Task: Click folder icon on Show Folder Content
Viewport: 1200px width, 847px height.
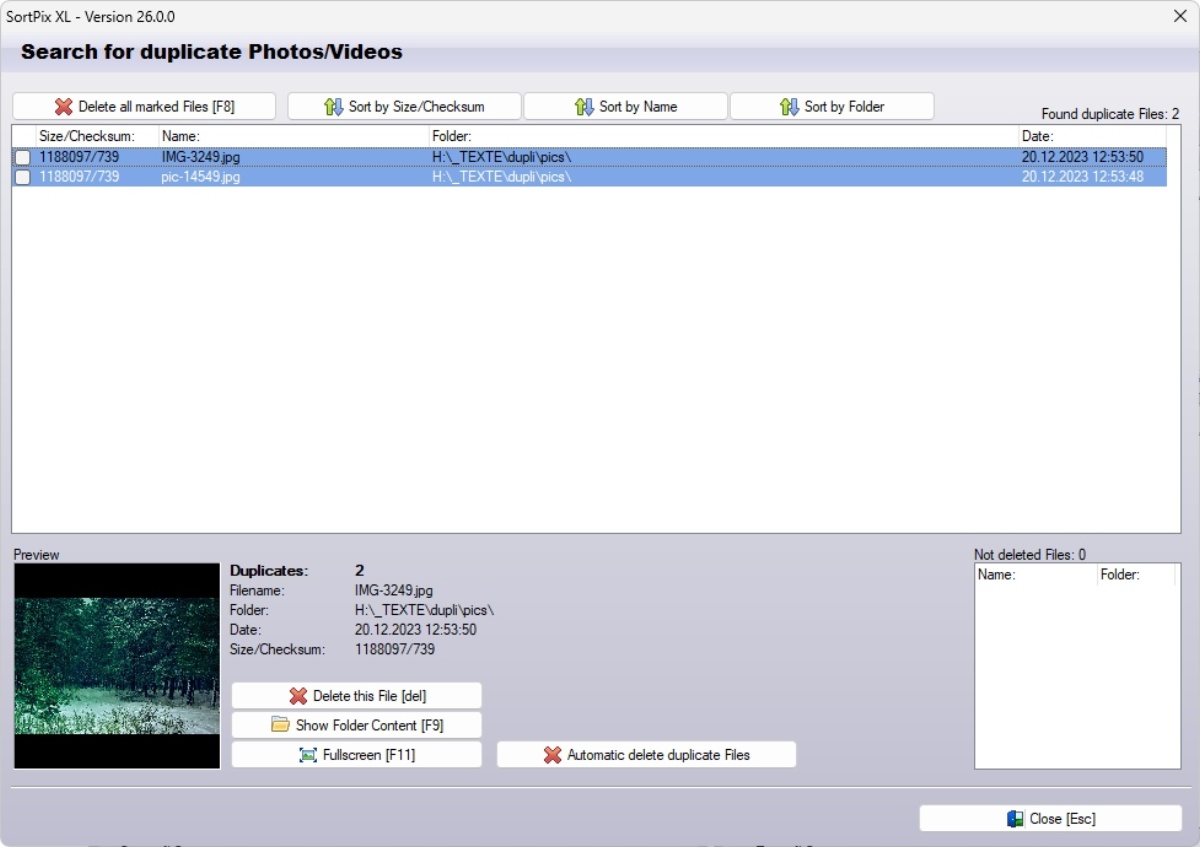Action: click(281, 725)
